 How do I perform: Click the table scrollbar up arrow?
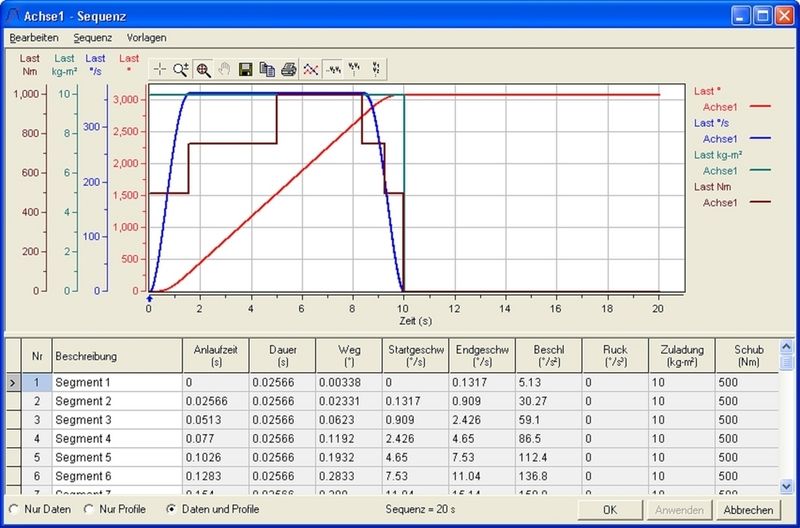pos(786,345)
